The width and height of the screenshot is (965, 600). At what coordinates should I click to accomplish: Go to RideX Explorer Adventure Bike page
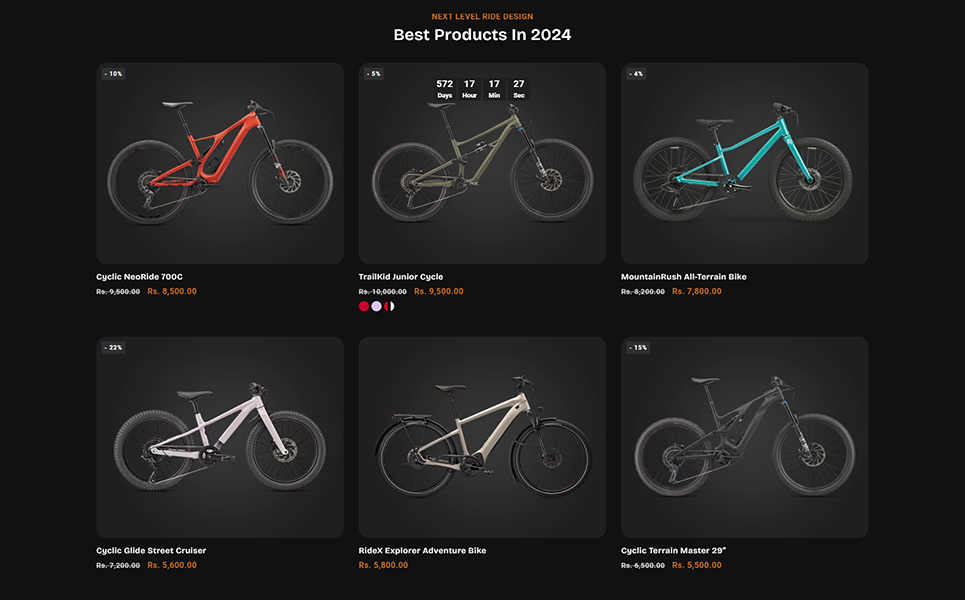(422, 550)
